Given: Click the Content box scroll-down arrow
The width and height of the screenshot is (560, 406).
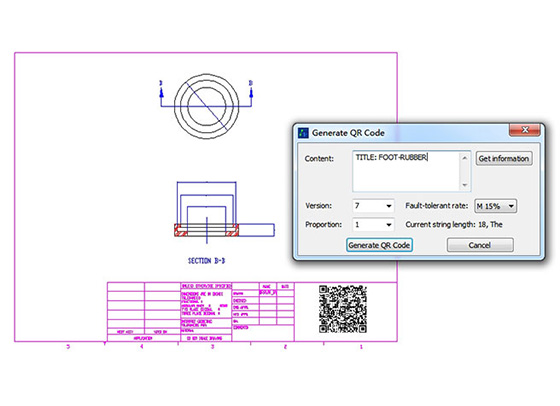Looking at the screenshot, I should point(465,185).
